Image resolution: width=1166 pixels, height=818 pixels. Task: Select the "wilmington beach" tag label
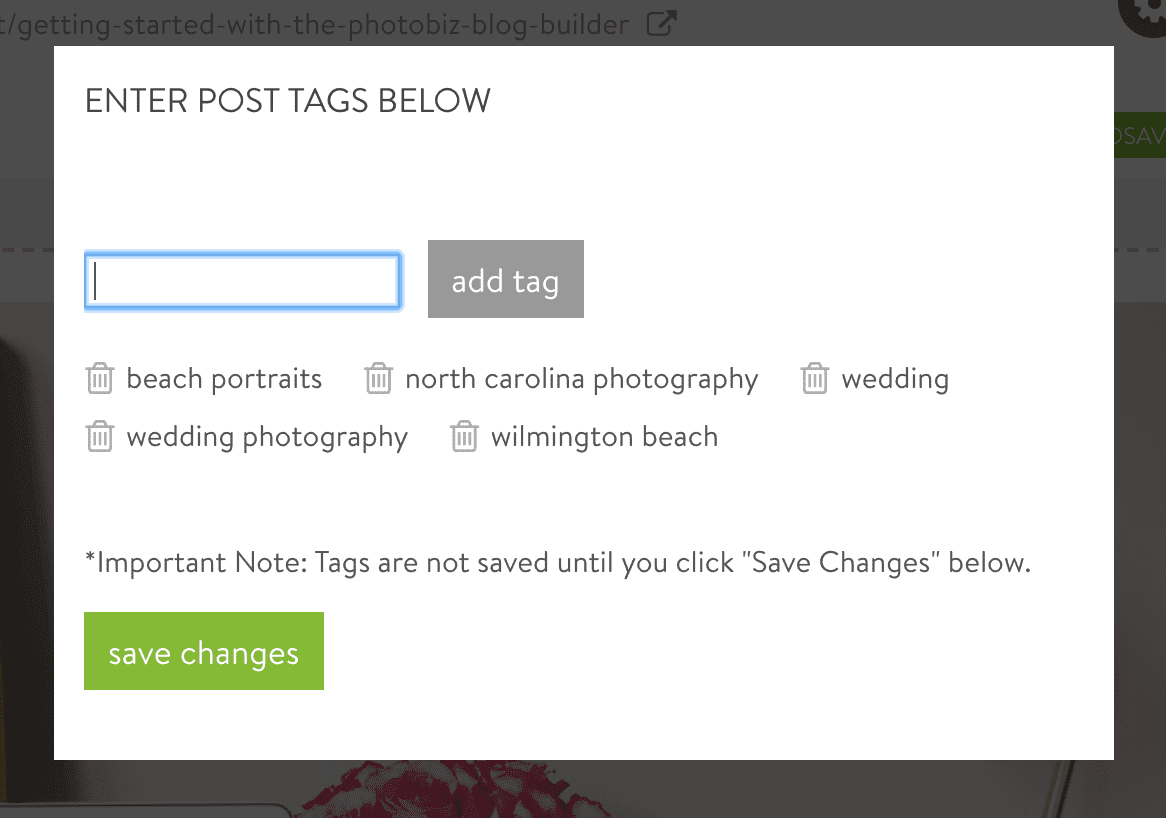coord(603,436)
